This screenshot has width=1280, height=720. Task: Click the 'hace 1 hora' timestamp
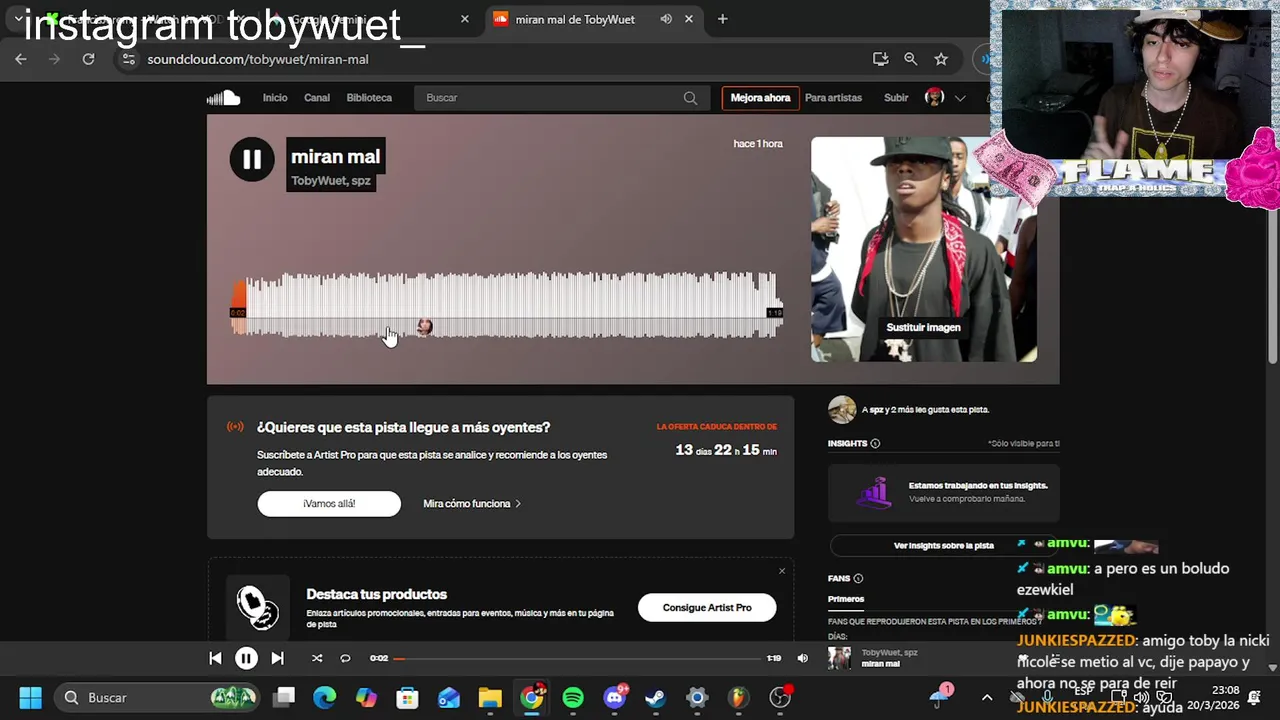(x=758, y=144)
